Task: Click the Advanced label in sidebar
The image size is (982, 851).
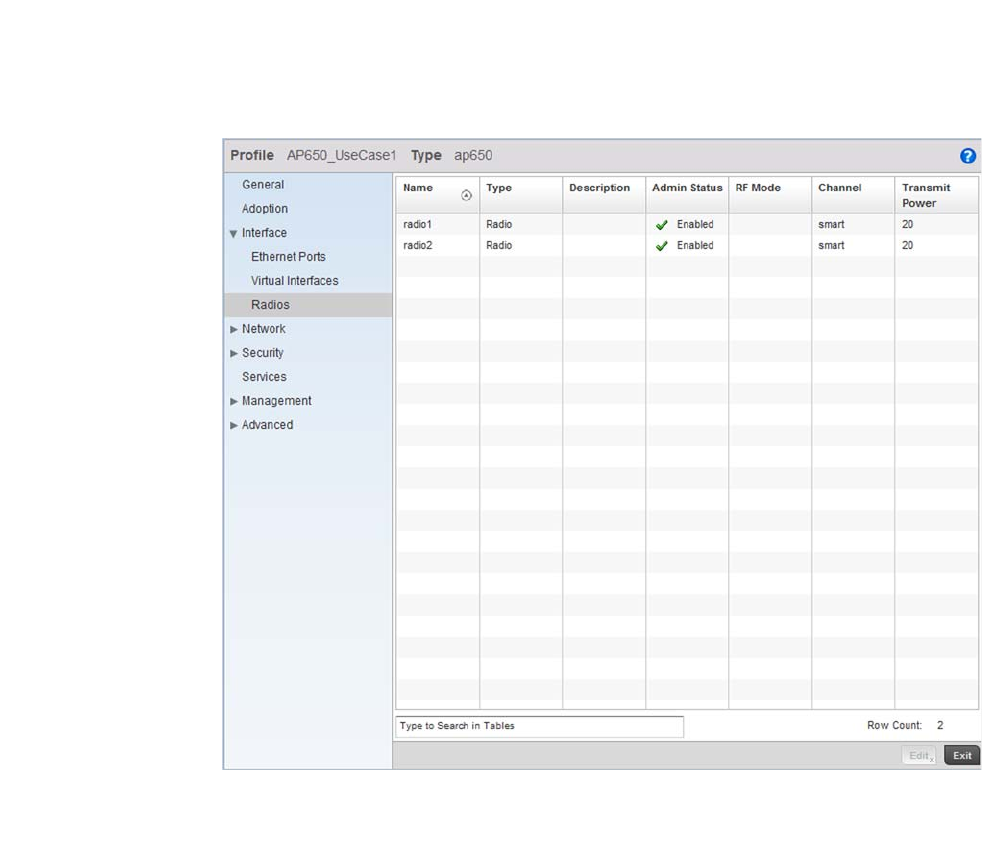Action: (267, 425)
